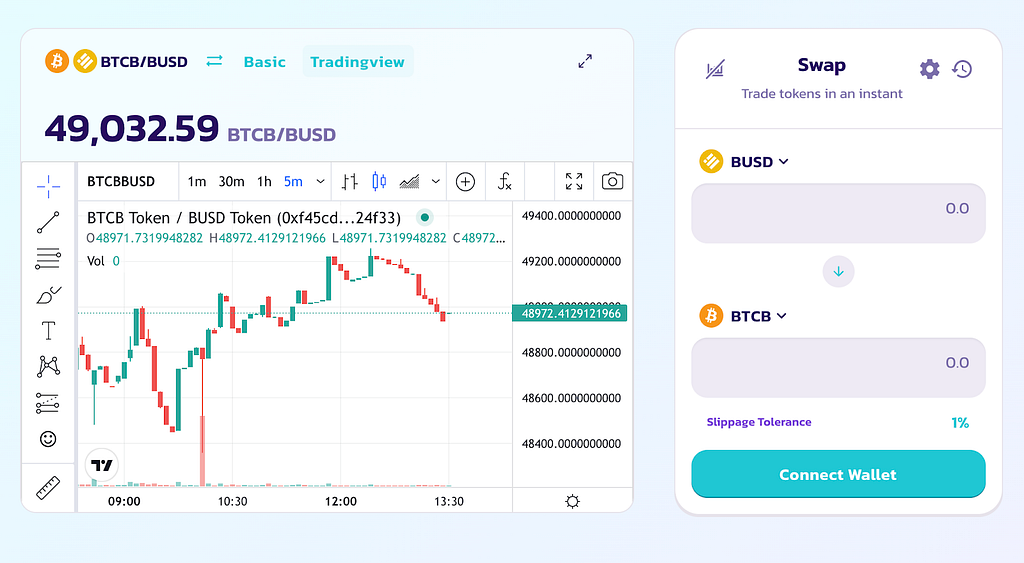
Task: Open the brush drawing tool
Action: coord(48,295)
